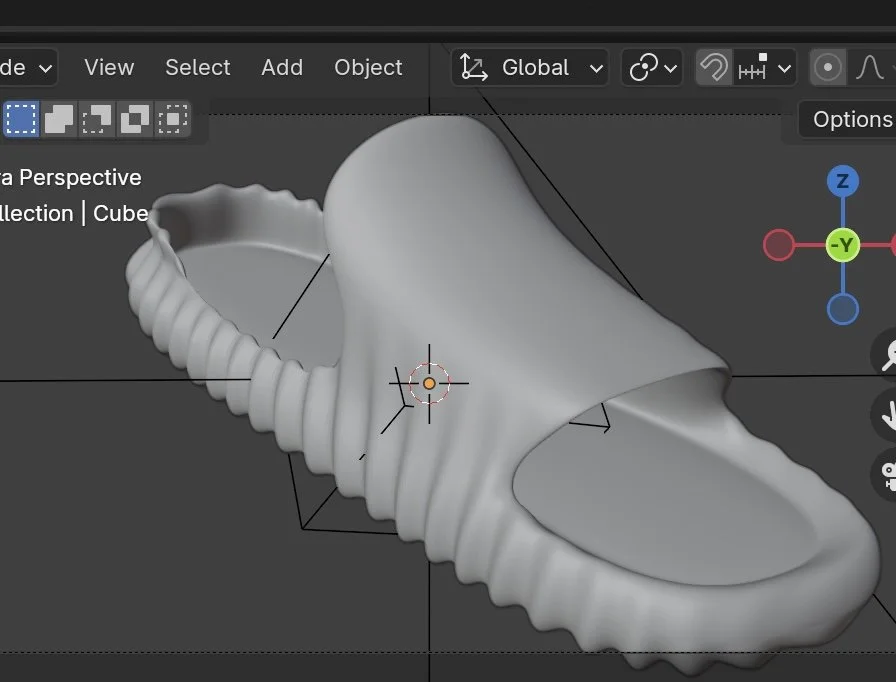Click the 'Perspective' viewport label

81,178
